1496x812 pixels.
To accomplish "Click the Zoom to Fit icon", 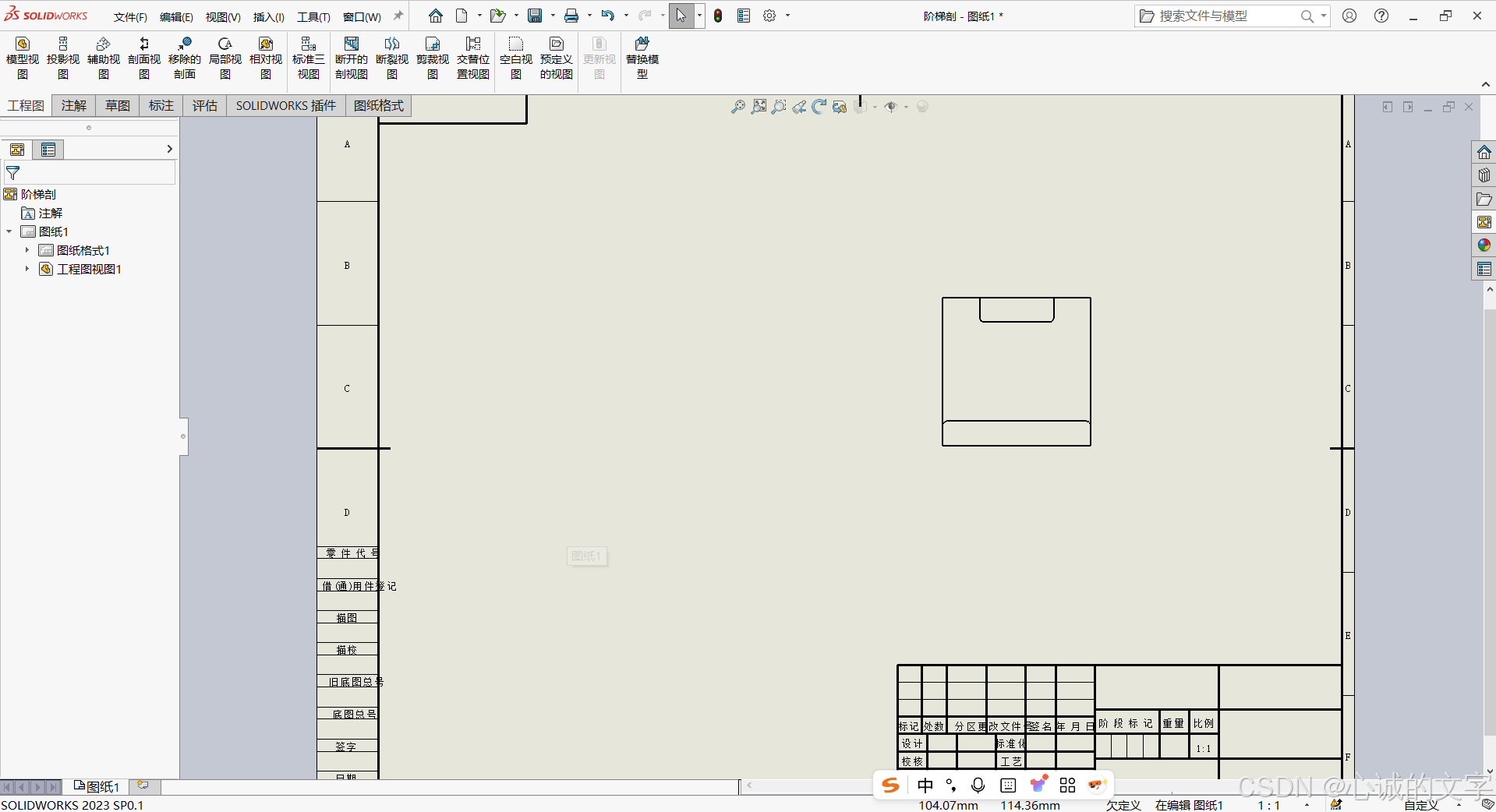I will (x=759, y=107).
